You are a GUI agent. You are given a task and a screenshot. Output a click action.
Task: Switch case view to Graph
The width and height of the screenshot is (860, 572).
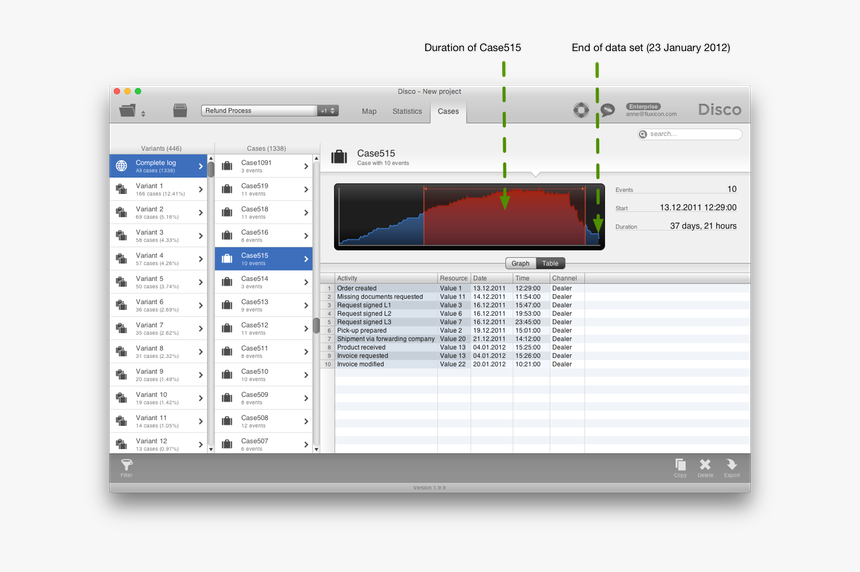pyautogui.click(x=520, y=263)
